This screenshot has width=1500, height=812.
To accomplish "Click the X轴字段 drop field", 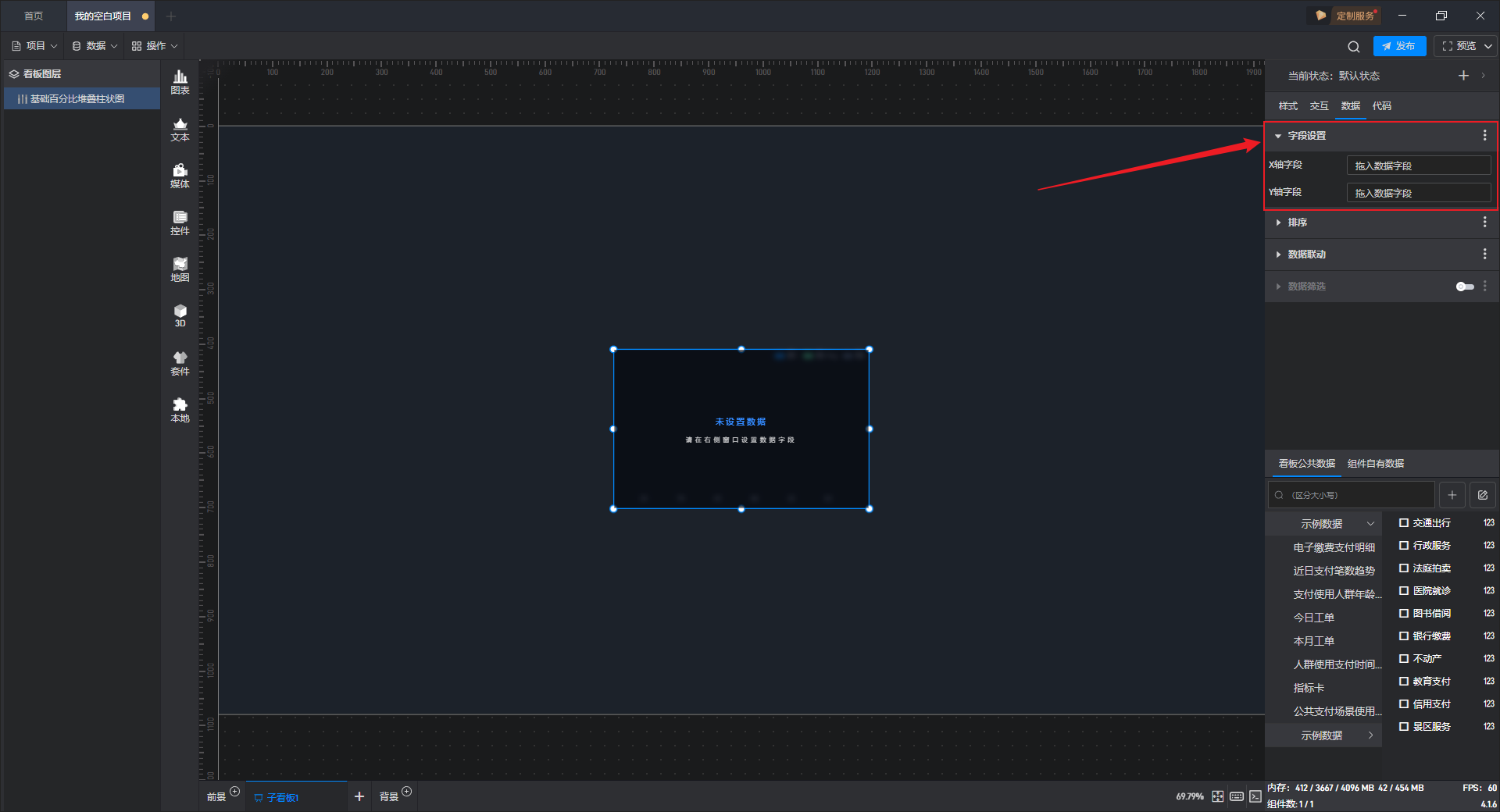I will [x=1418, y=166].
